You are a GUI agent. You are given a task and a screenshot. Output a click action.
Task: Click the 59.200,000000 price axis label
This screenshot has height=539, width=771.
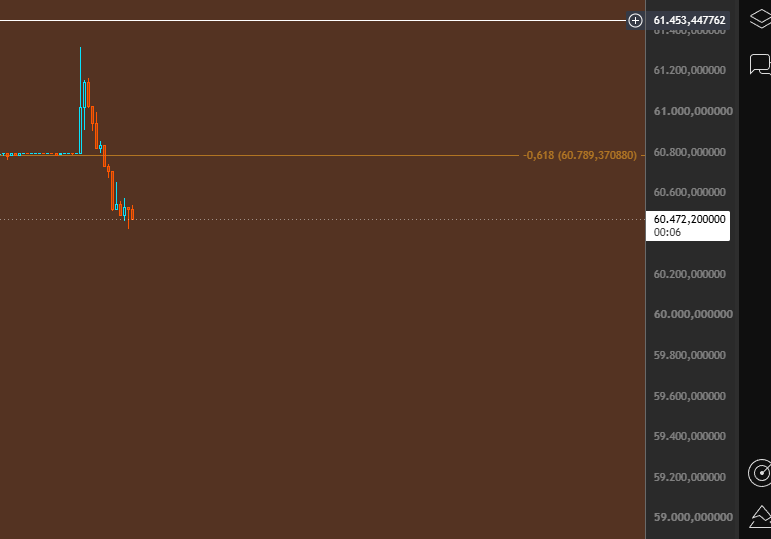click(x=689, y=477)
